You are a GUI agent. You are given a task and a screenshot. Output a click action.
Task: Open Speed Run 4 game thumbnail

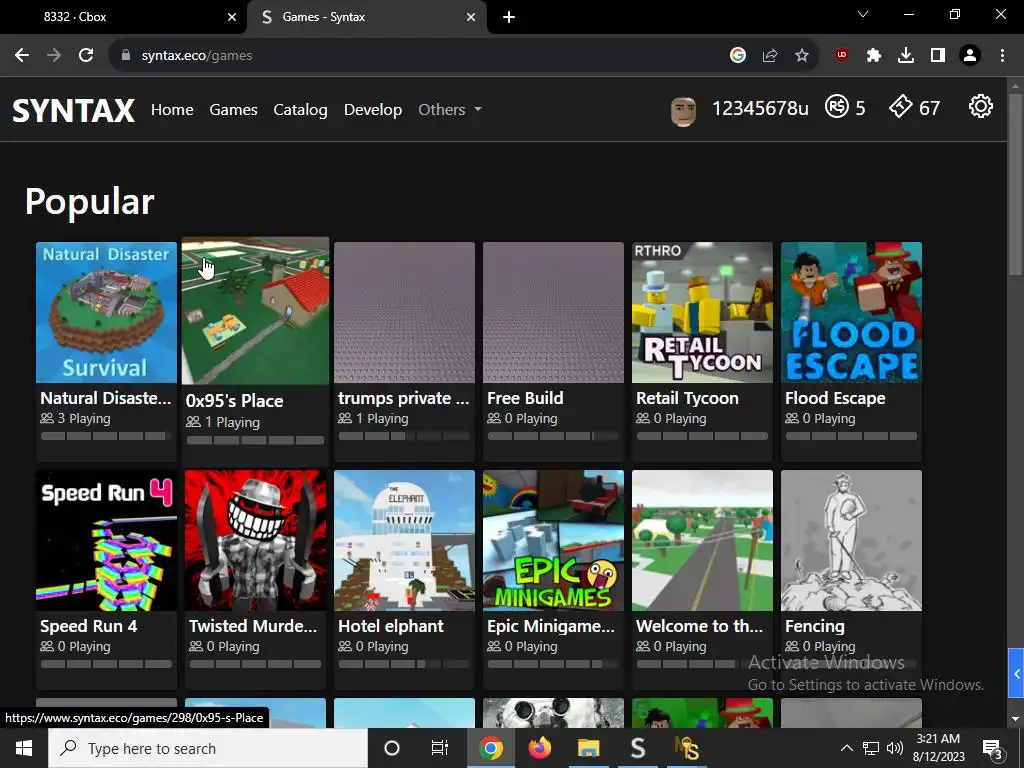pos(106,540)
